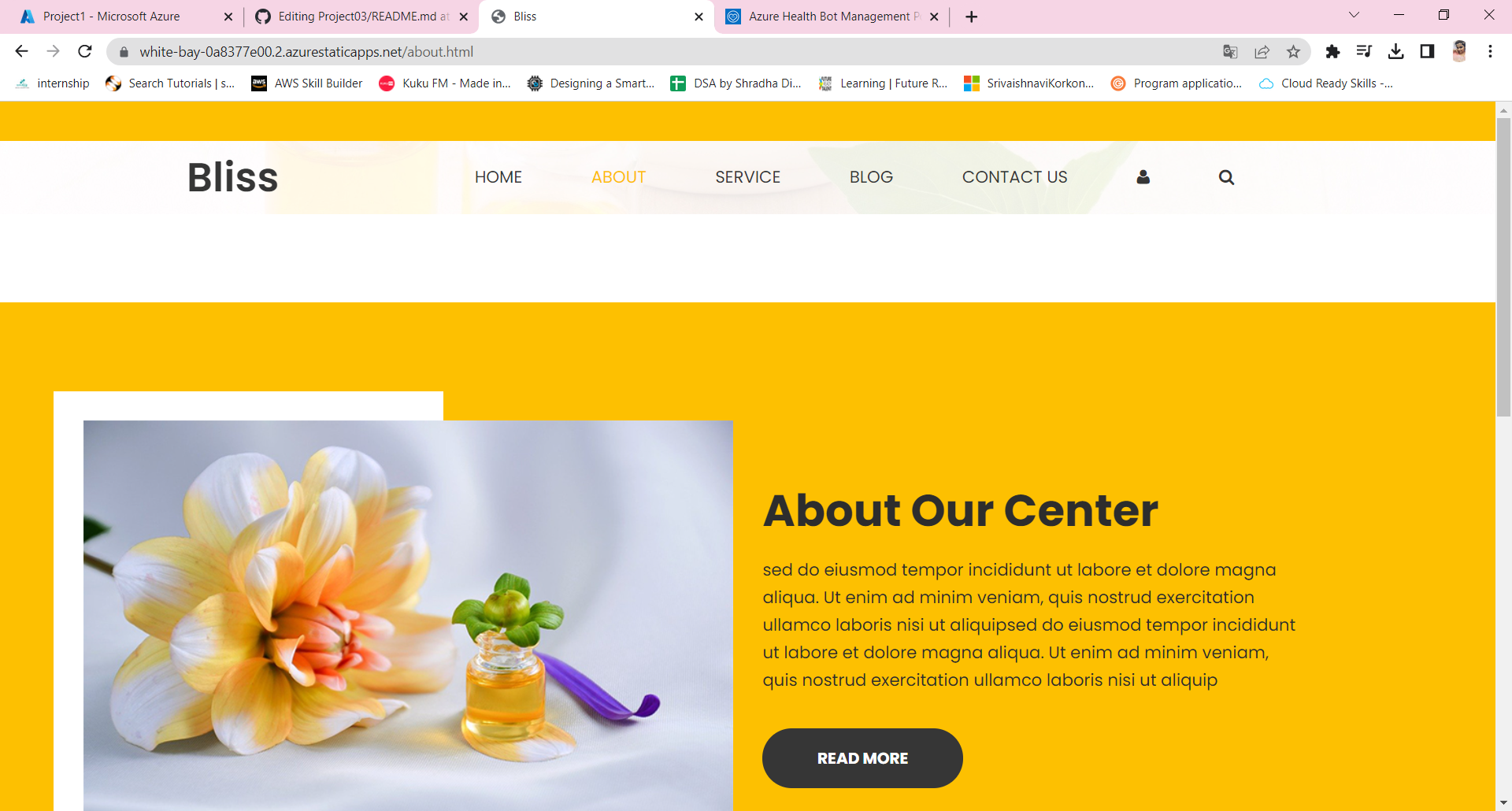
Task: Expand the tab search chevron dropdown
Action: 1354,15
